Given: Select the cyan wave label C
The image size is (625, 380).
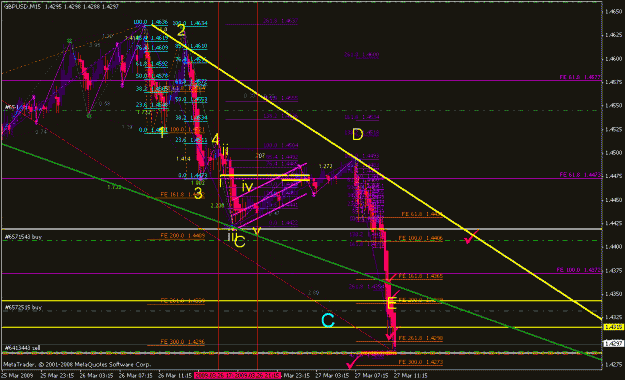Looking at the screenshot, I should coord(328,320).
